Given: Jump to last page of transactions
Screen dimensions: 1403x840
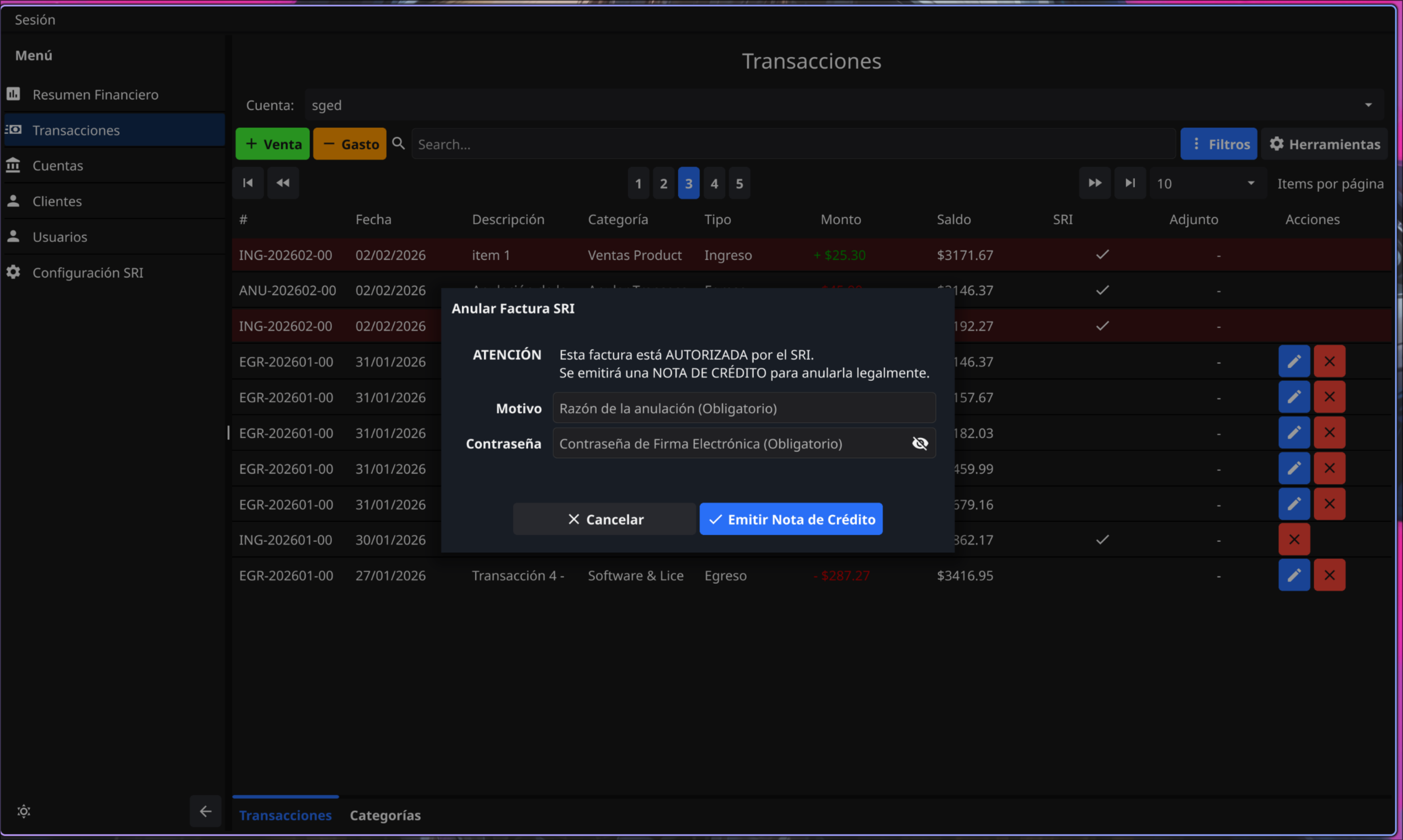Looking at the screenshot, I should [1129, 183].
